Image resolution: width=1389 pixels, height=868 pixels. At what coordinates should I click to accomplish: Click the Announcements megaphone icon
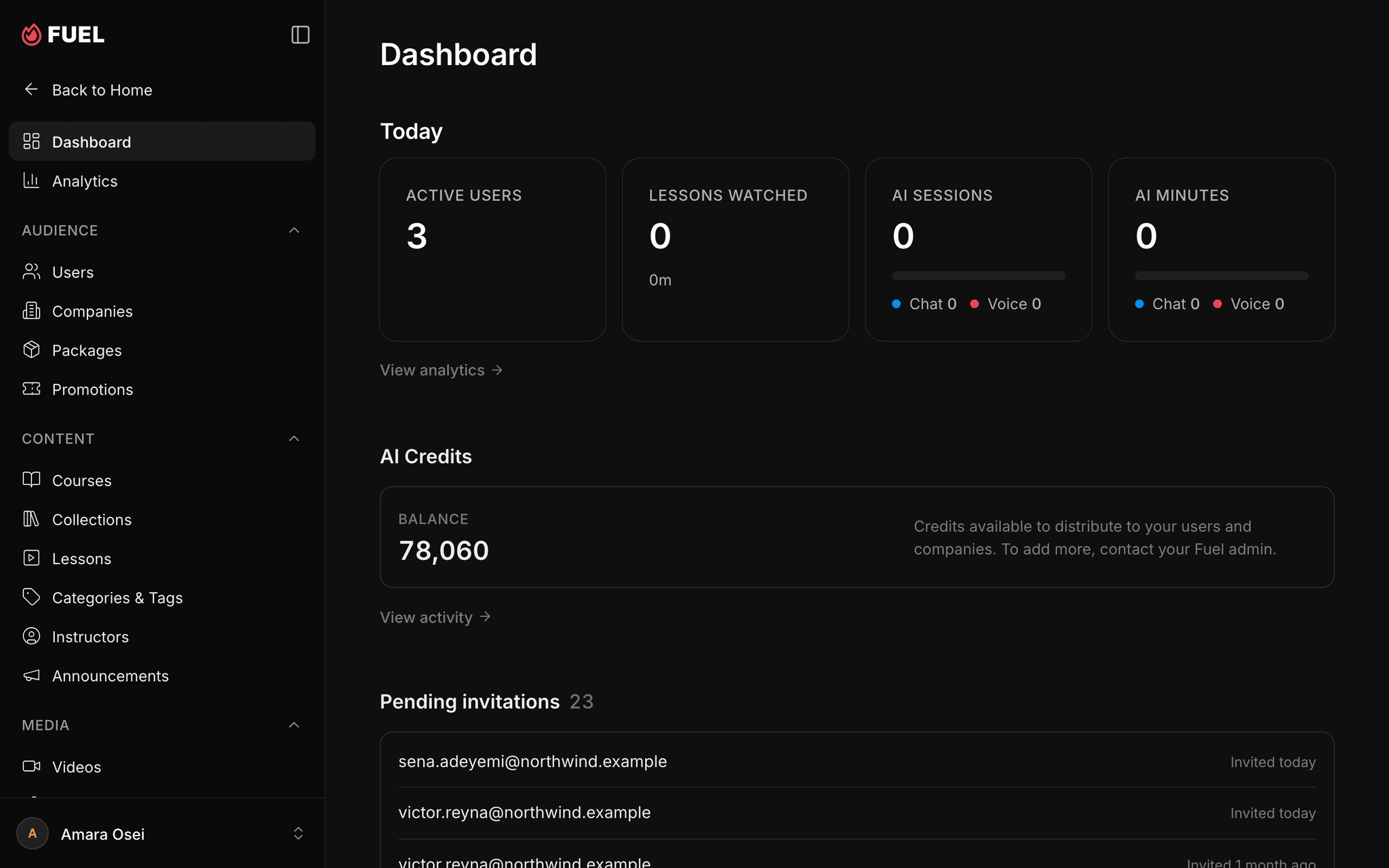tap(31, 675)
